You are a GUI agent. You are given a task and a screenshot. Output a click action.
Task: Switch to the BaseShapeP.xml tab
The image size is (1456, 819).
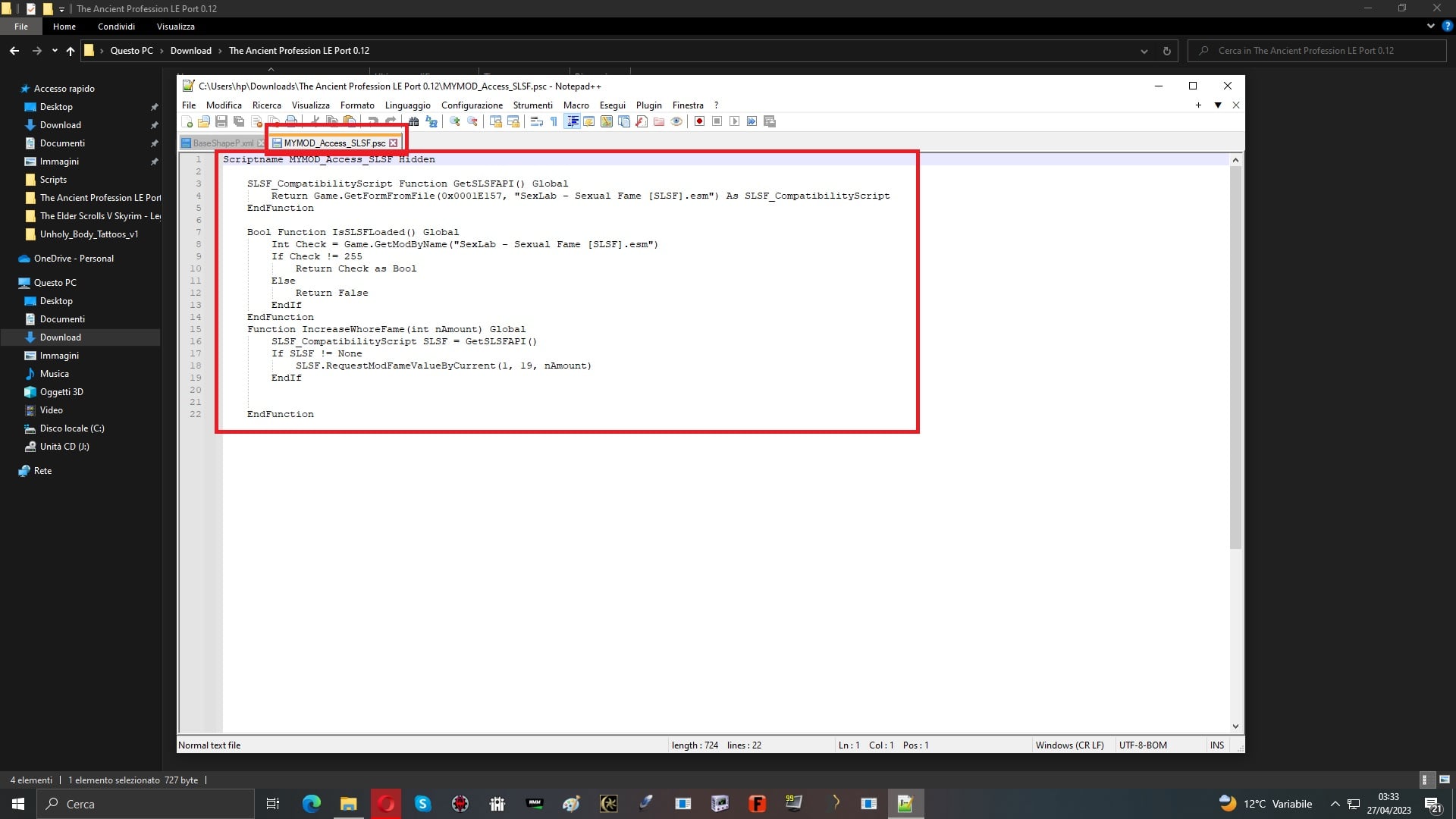point(223,143)
